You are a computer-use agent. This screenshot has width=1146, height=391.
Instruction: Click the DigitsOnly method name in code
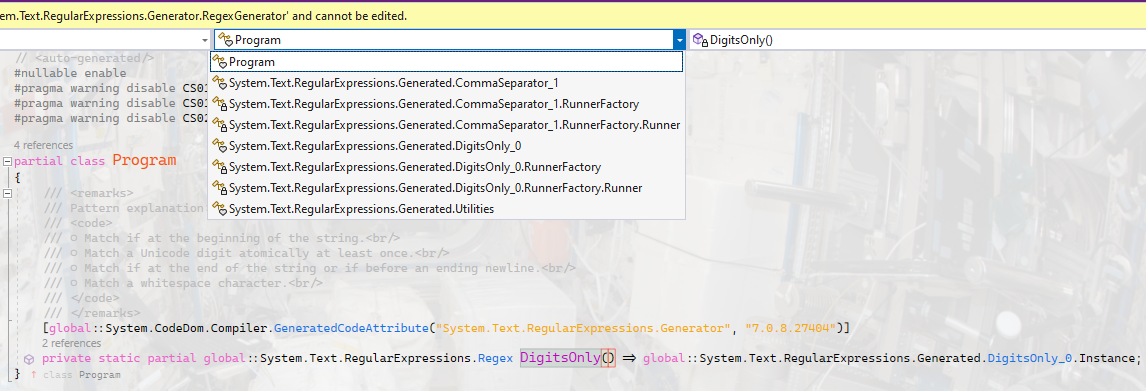(561, 357)
